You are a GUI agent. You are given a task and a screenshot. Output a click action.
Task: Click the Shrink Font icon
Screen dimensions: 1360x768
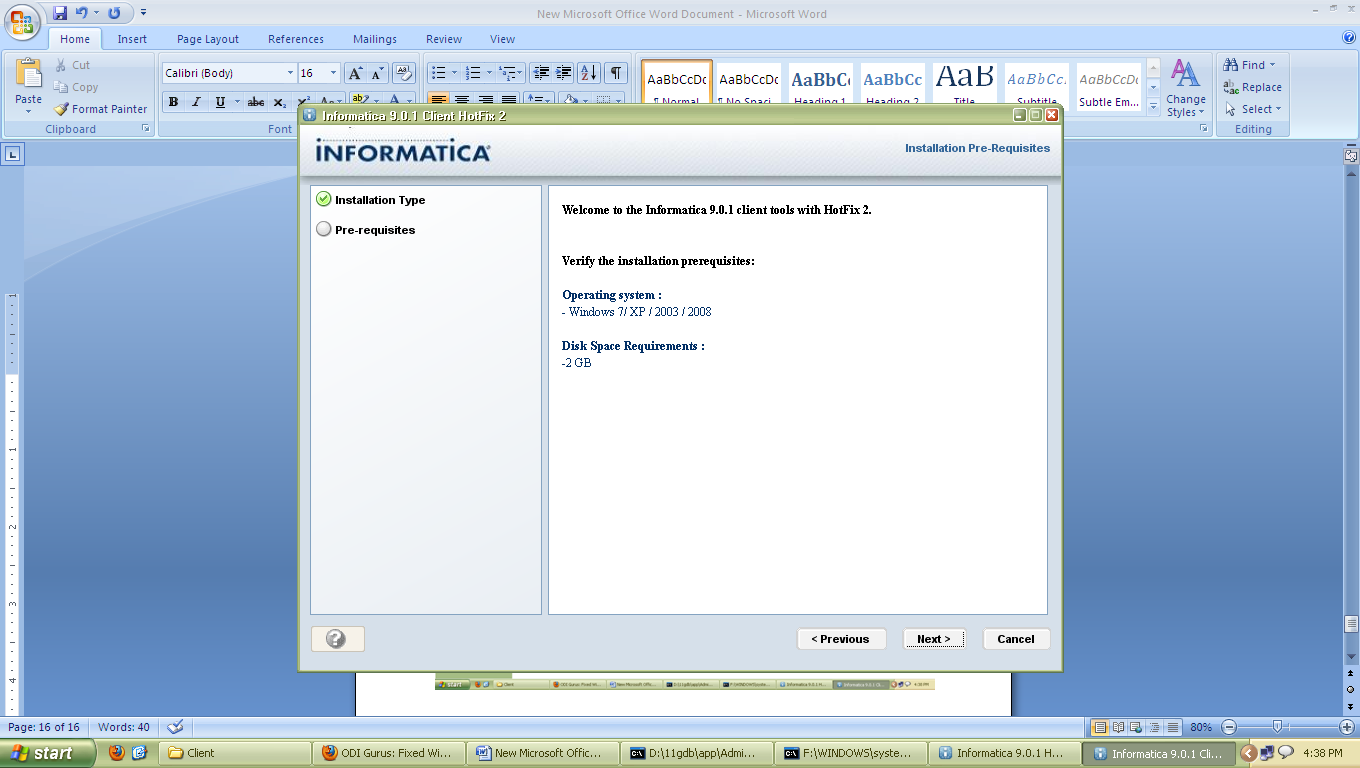click(x=377, y=73)
